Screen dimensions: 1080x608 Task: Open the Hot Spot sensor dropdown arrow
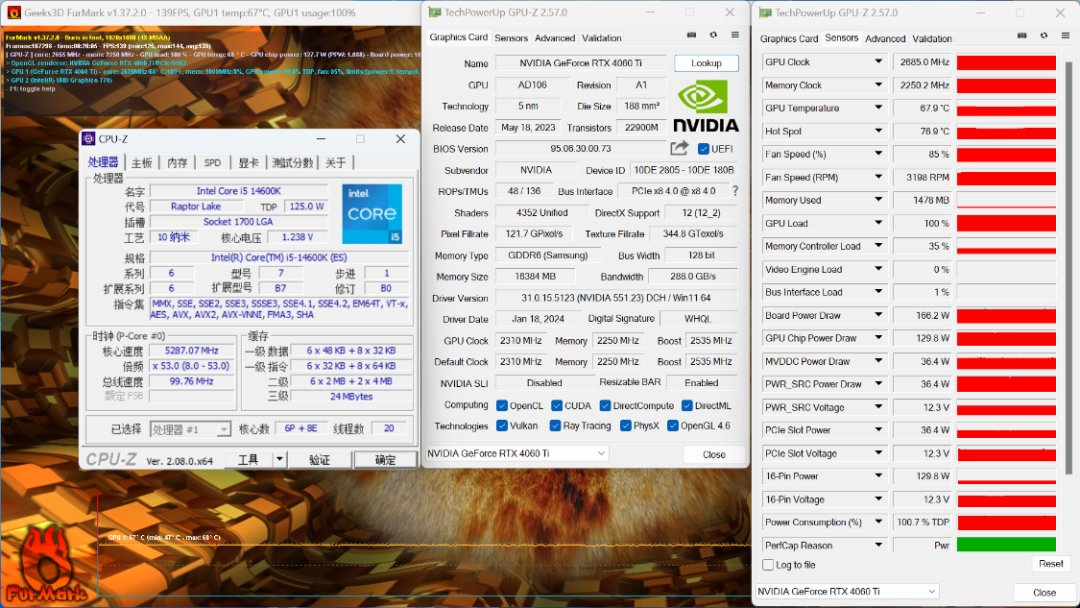(x=878, y=131)
